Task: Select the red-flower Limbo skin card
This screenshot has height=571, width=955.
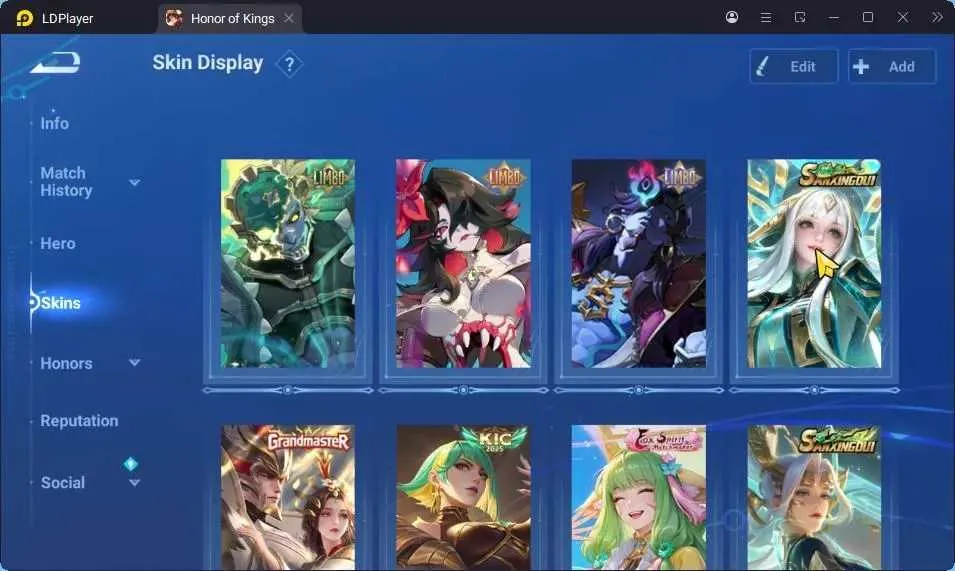Action: [x=463, y=263]
